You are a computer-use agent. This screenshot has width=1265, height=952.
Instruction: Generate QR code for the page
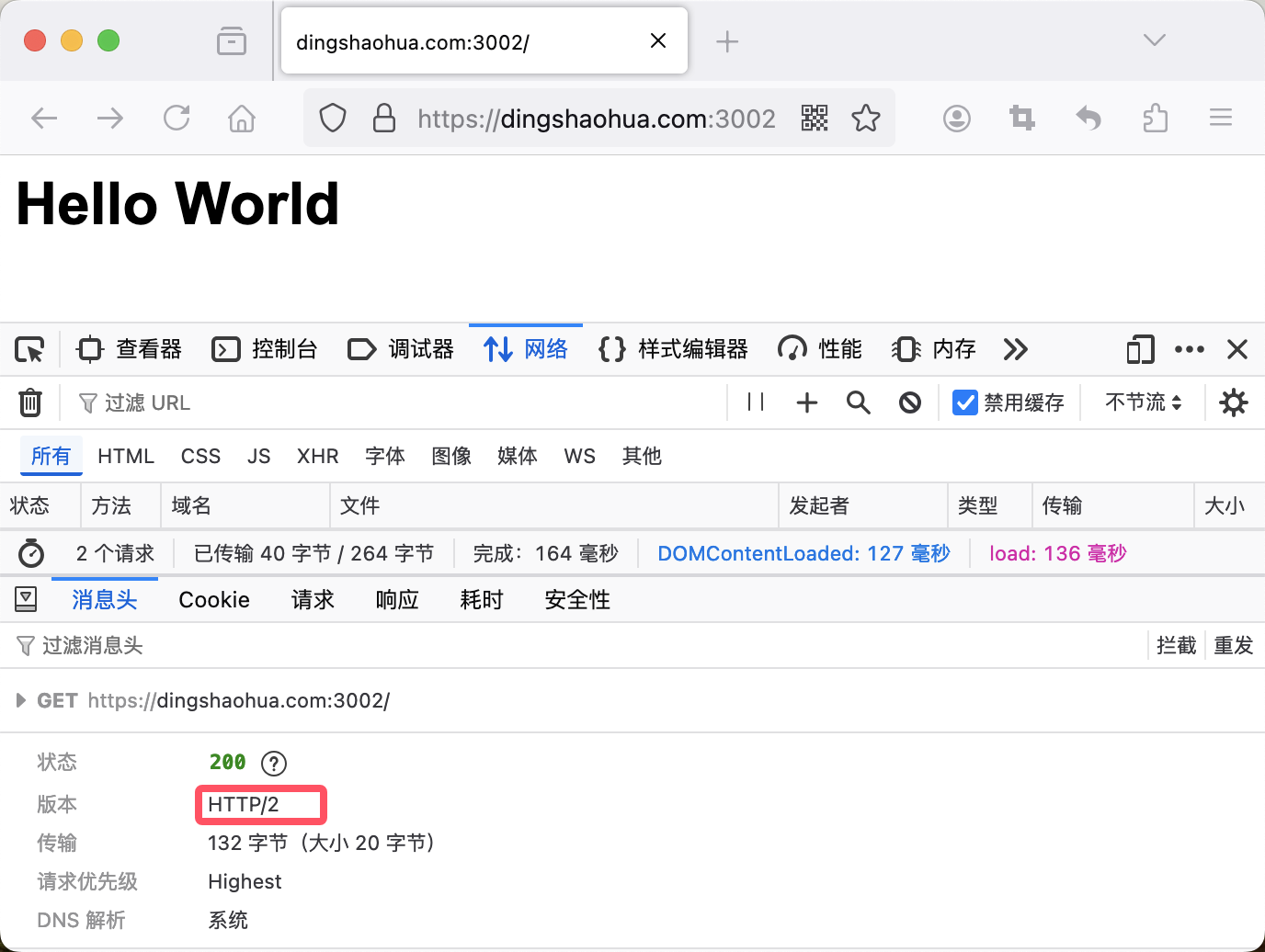pos(815,118)
